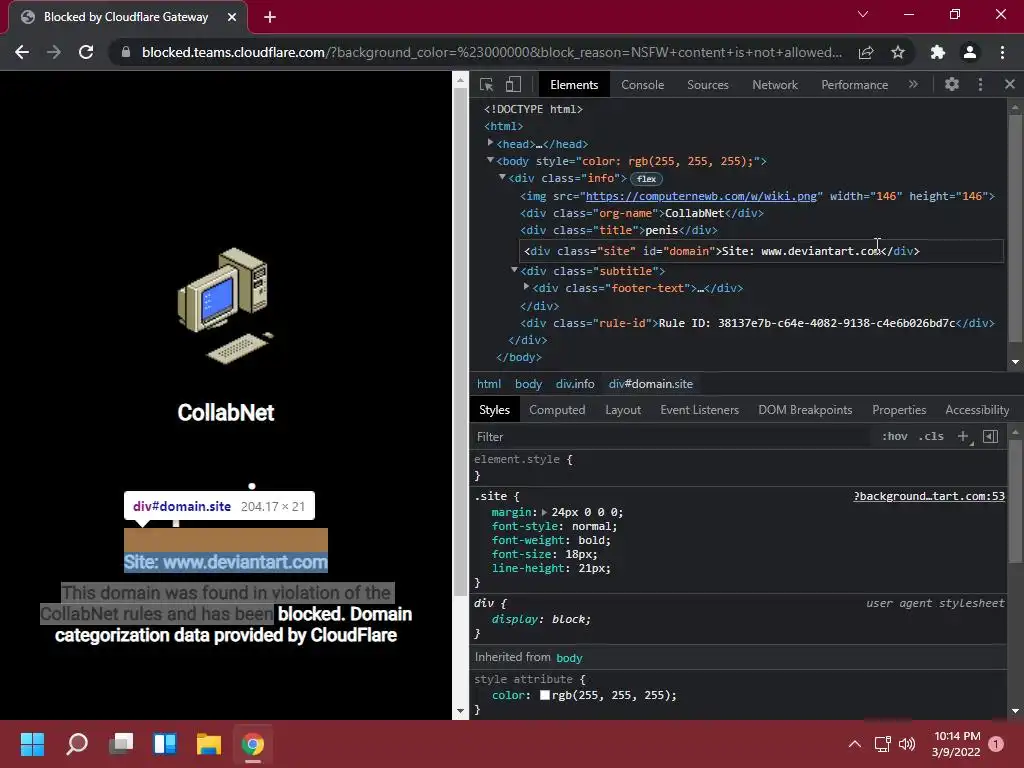Expand the margin shorthand property triangle

pos(544,512)
